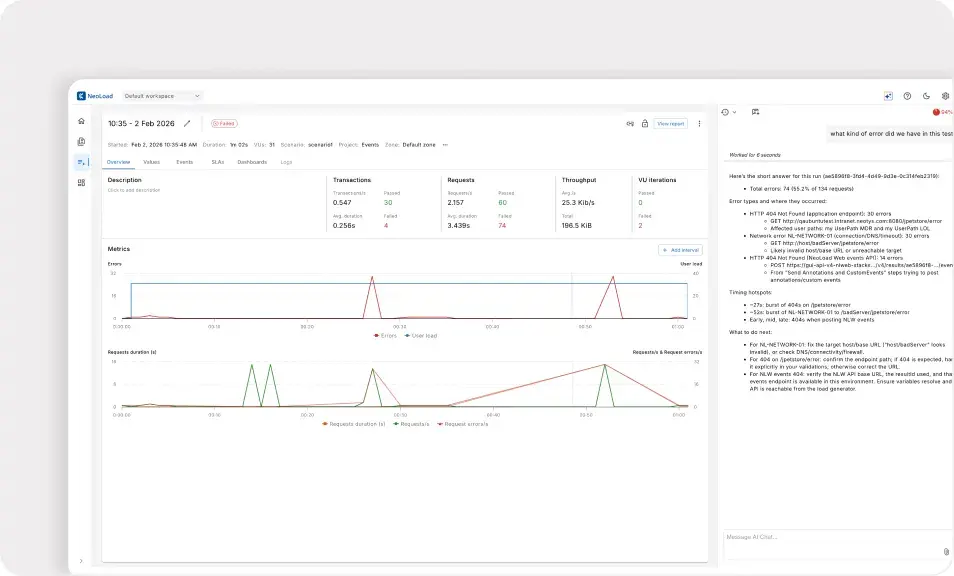Expand the chat history dropdown

coord(729,112)
